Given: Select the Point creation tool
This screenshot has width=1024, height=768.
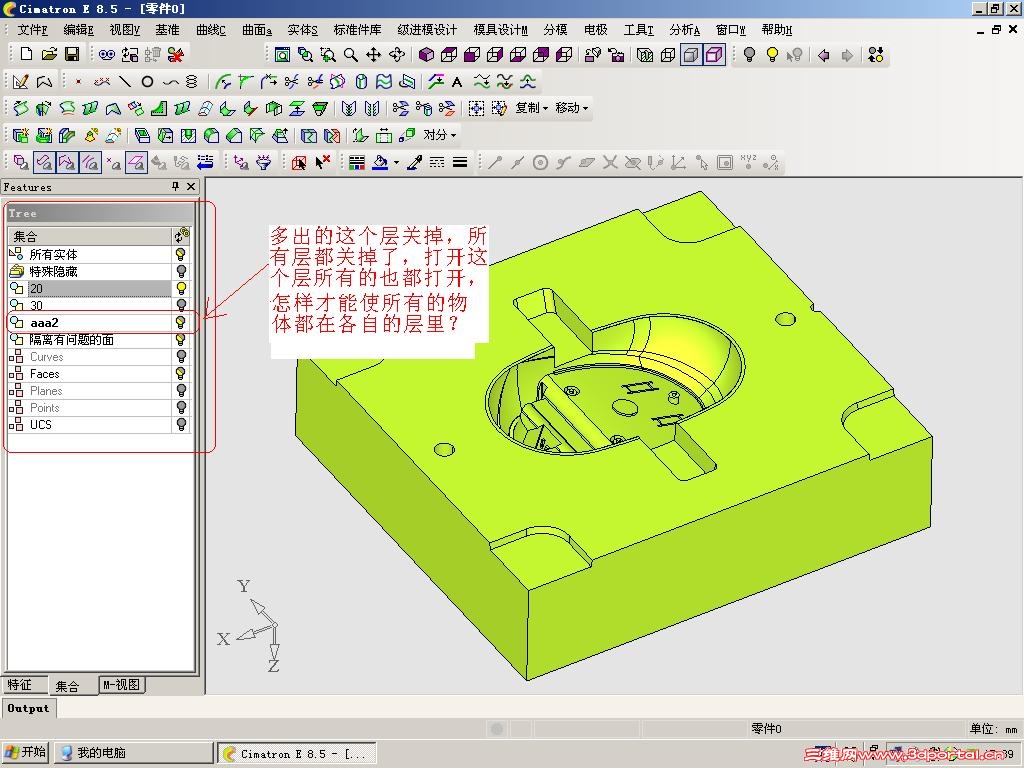Looking at the screenshot, I should (x=78, y=82).
